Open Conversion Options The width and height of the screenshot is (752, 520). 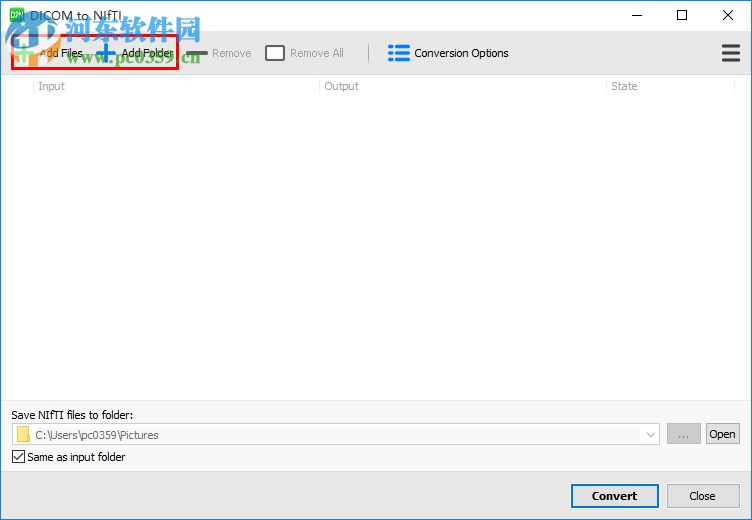coord(448,53)
